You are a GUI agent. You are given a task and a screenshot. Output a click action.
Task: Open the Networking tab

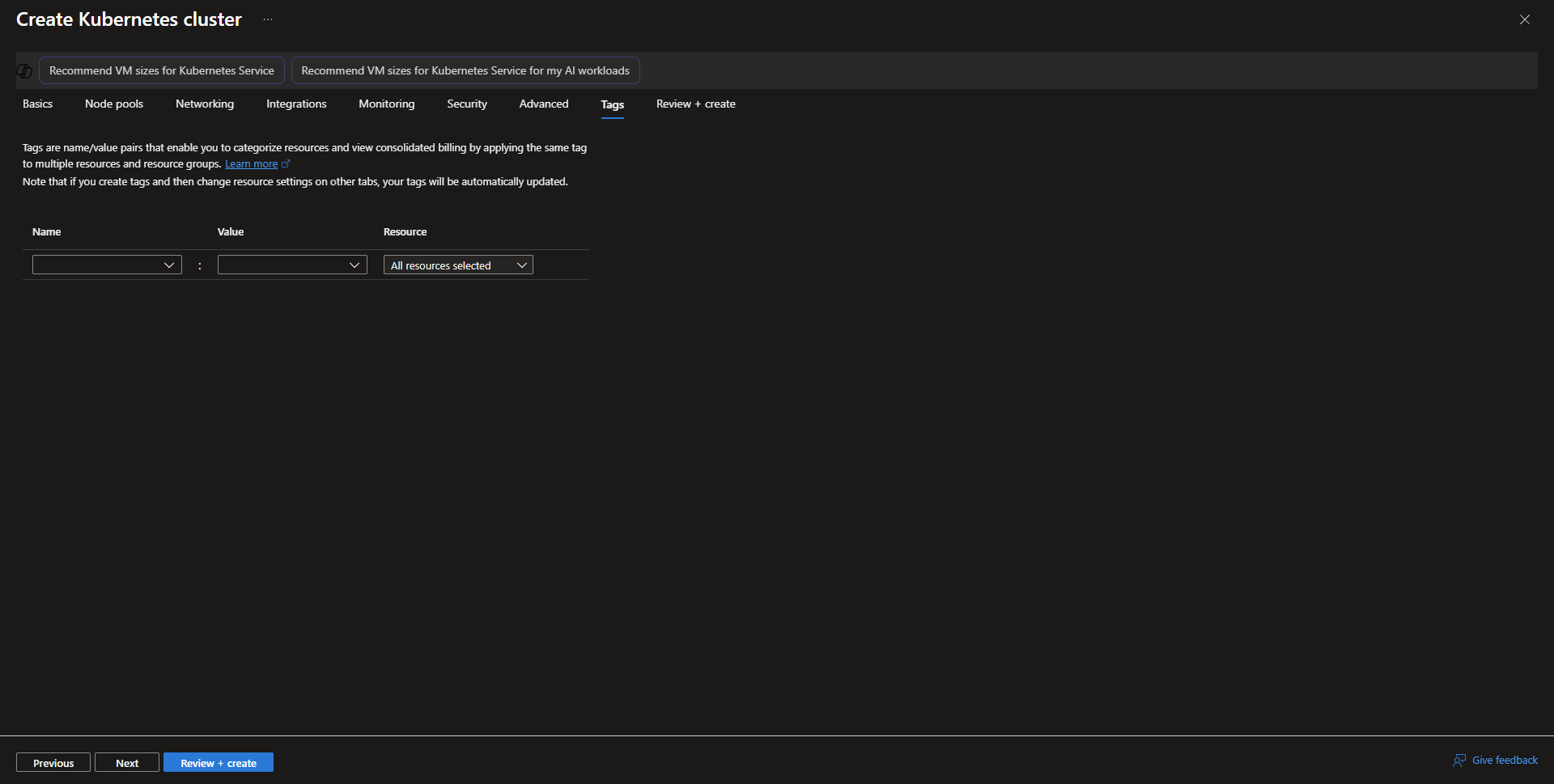coord(205,104)
